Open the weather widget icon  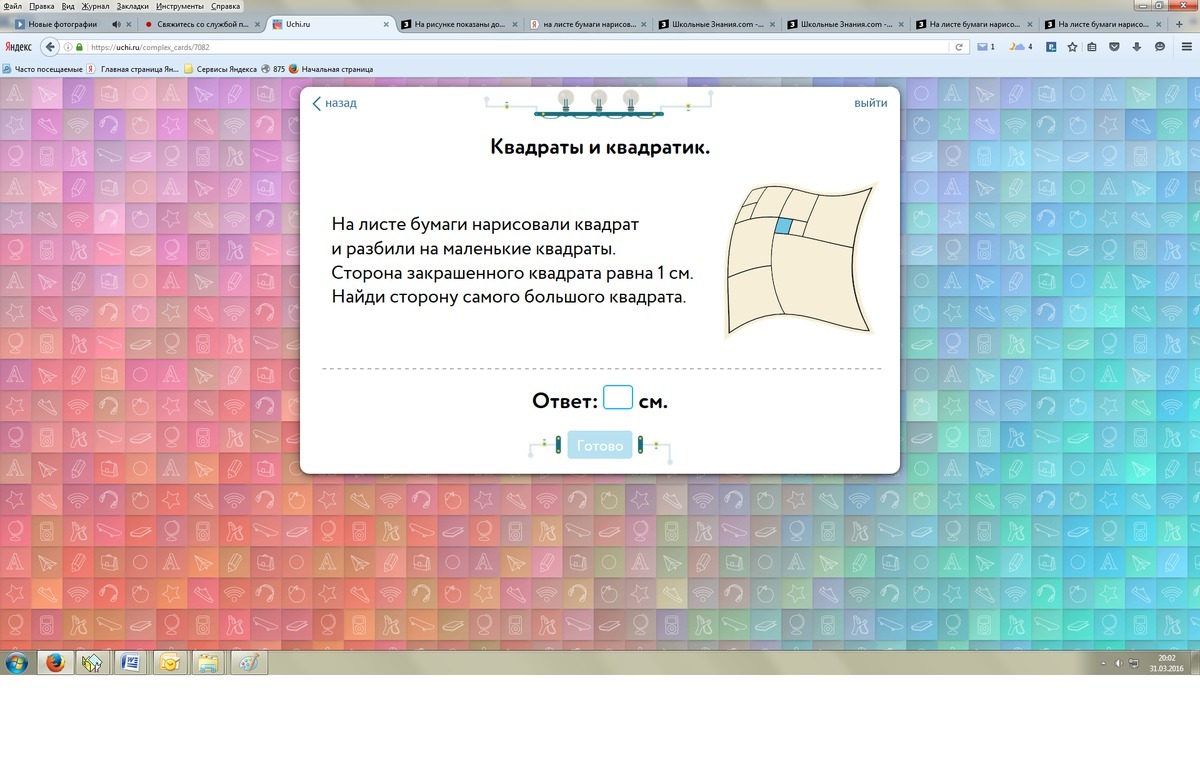1019,46
